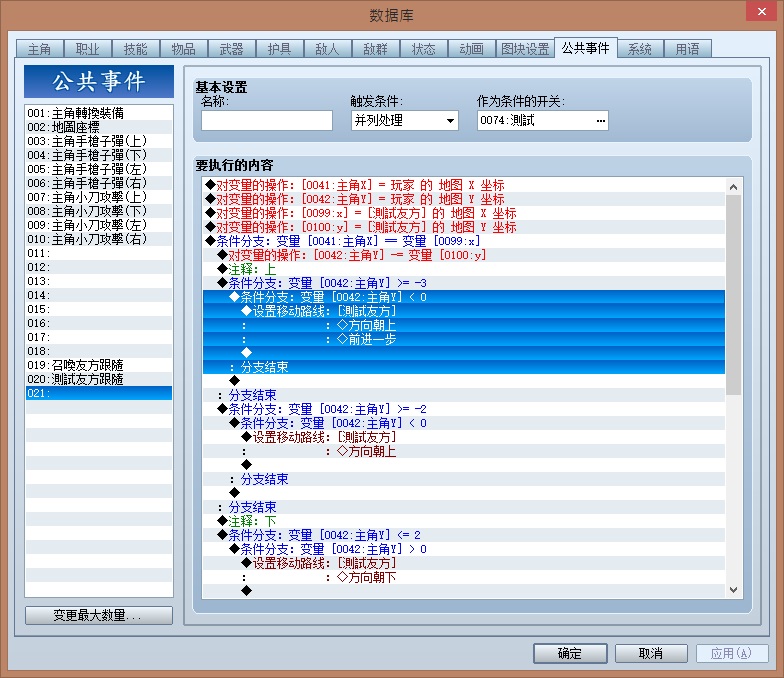Click the 取消 button
The width and height of the screenshot is (784, 678).
(x=651, y=653)
